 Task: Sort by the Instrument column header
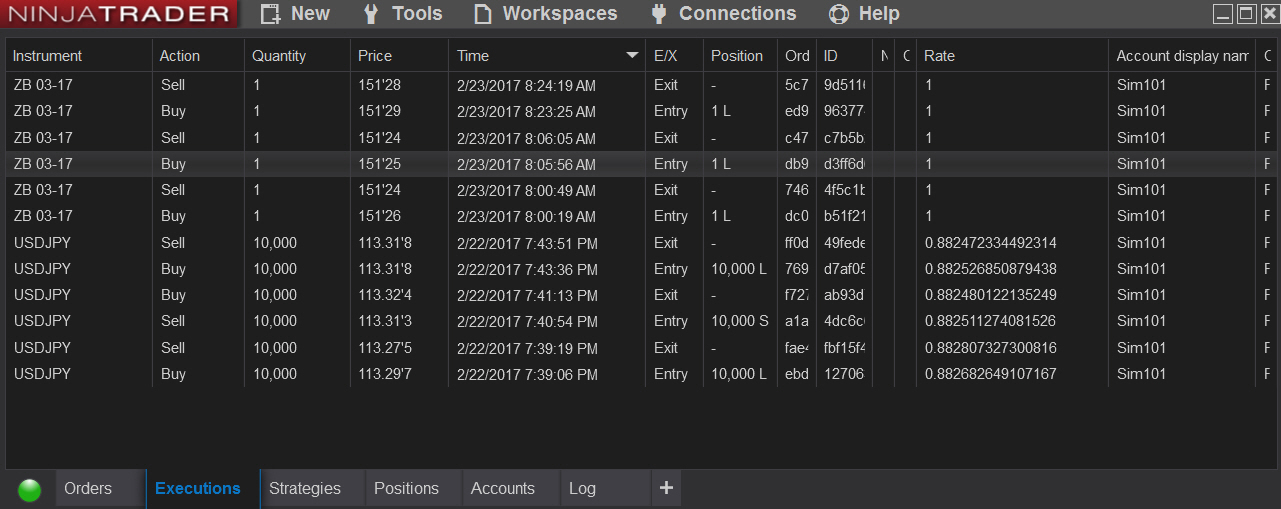[x=48, y=56]
